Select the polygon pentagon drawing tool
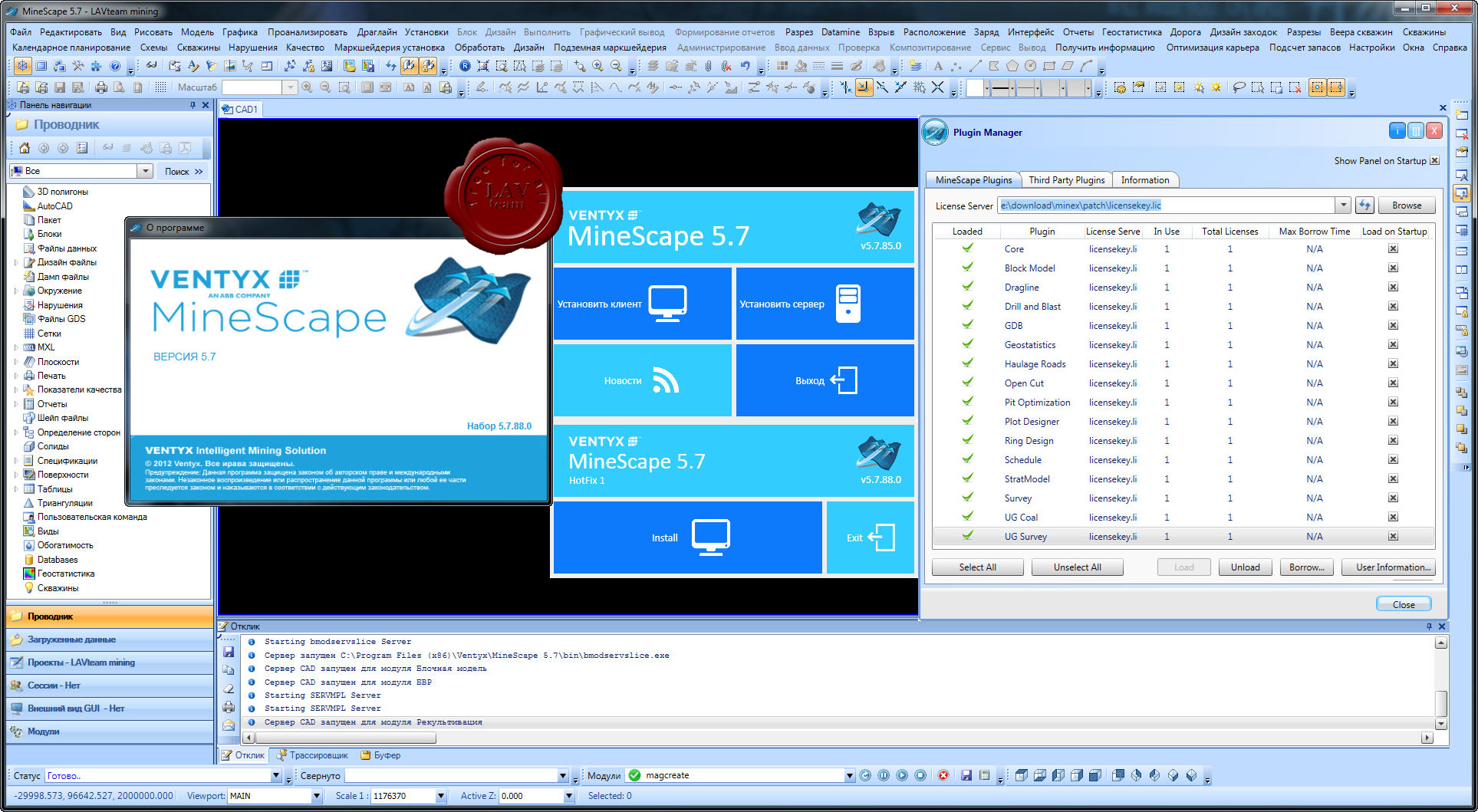The width and height of the screenshot is (1478, 812). pos(1012,67)
